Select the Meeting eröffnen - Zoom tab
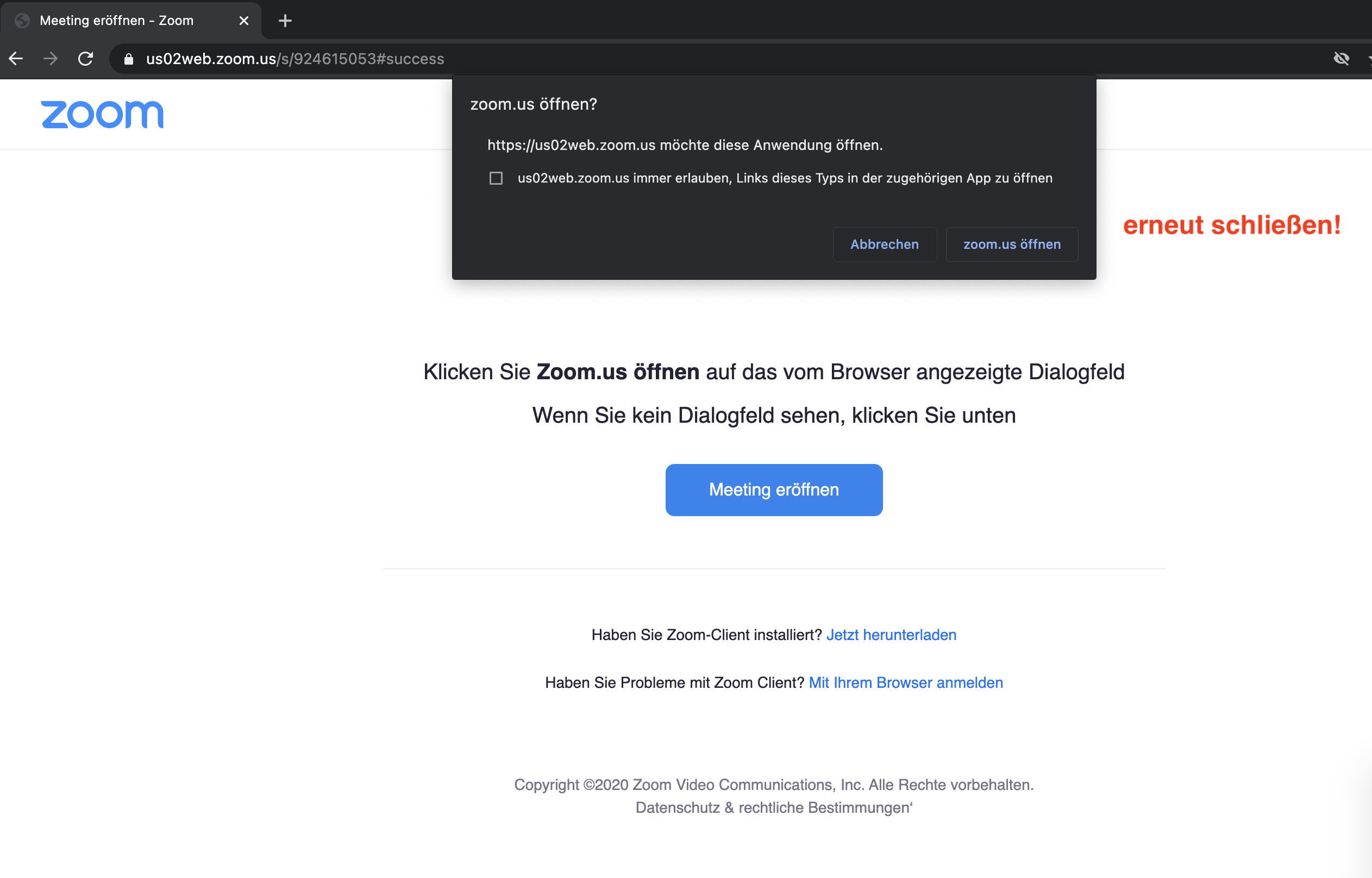Viewport: 1372px width, 878px height. 117,21
